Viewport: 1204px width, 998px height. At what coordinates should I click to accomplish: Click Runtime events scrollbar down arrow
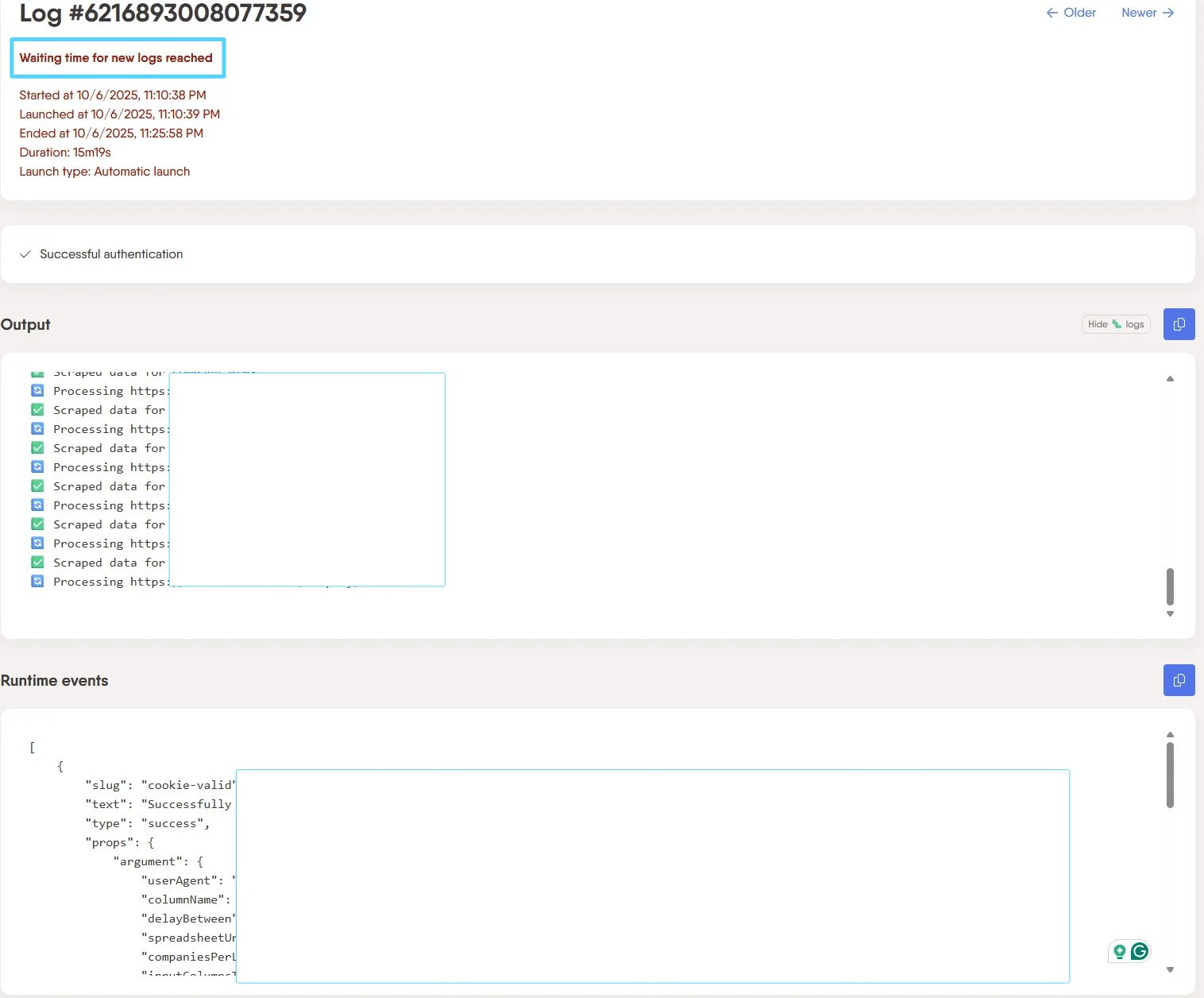(x=1170, y=969)
